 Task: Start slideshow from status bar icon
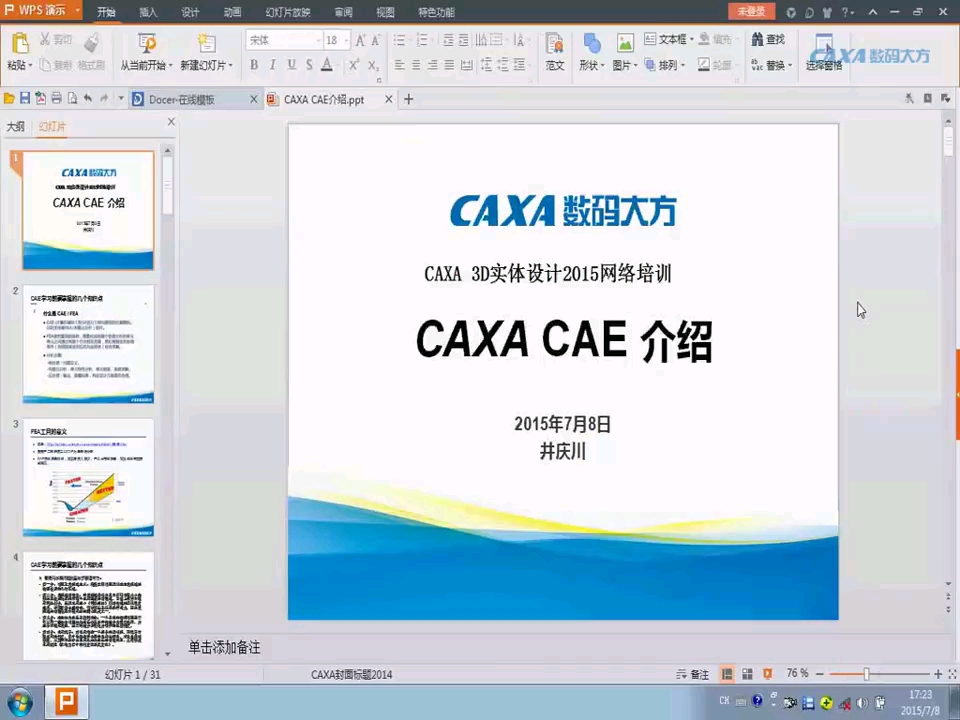coord(767,674)
